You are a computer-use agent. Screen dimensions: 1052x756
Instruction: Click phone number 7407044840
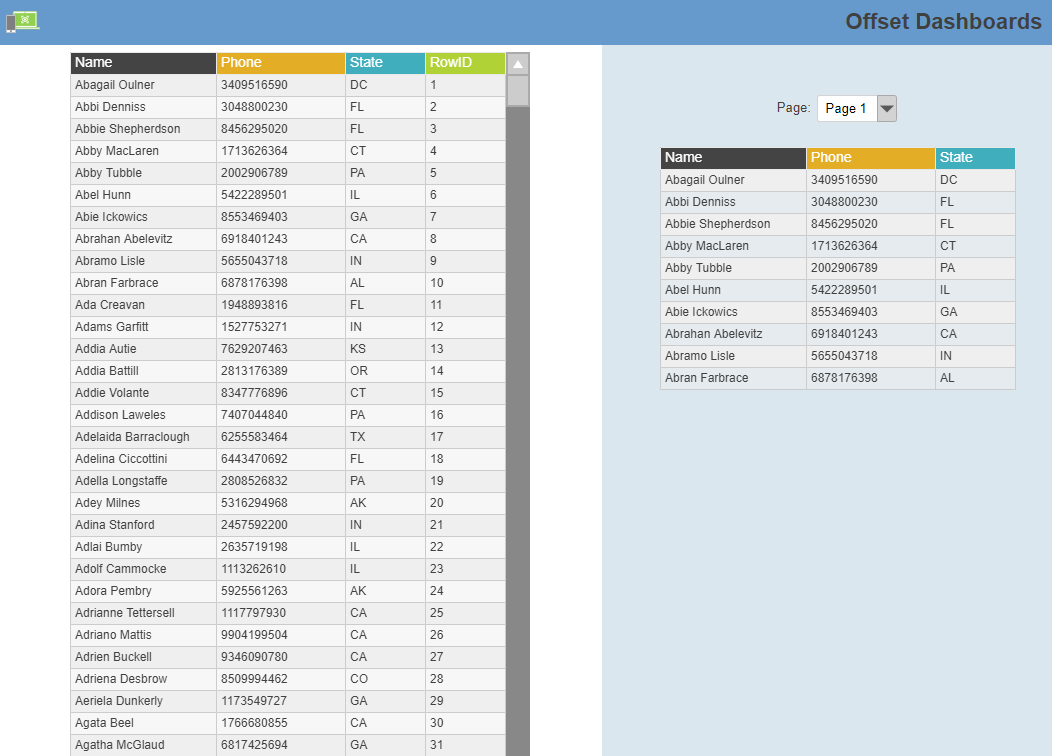pos(254,415)
